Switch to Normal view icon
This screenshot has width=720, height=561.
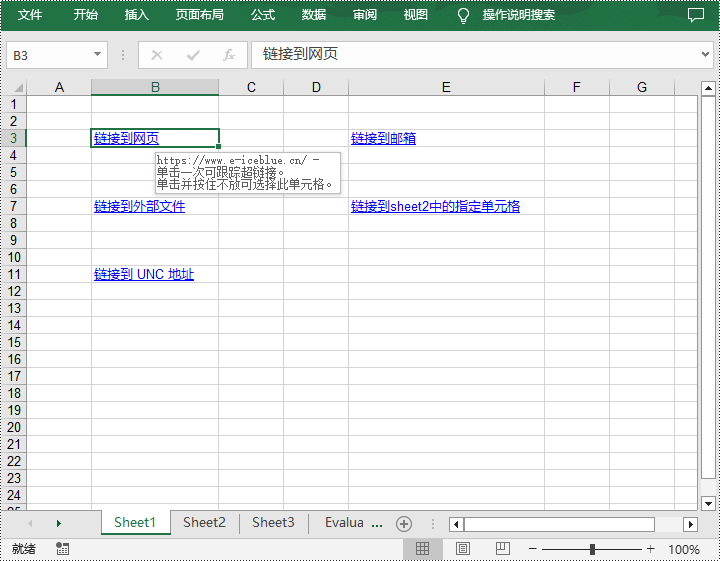click(422, 549)
